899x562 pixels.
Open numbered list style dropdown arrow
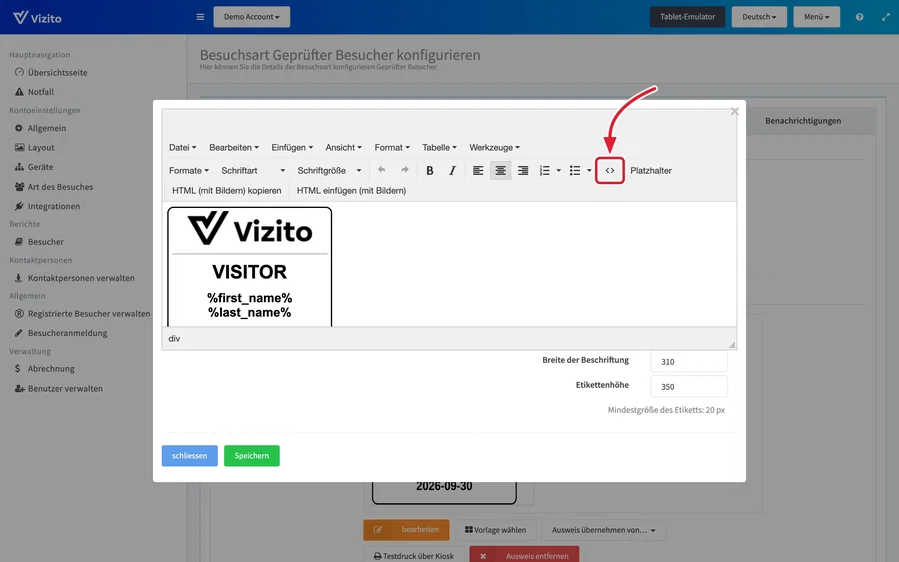pos(558,170)
